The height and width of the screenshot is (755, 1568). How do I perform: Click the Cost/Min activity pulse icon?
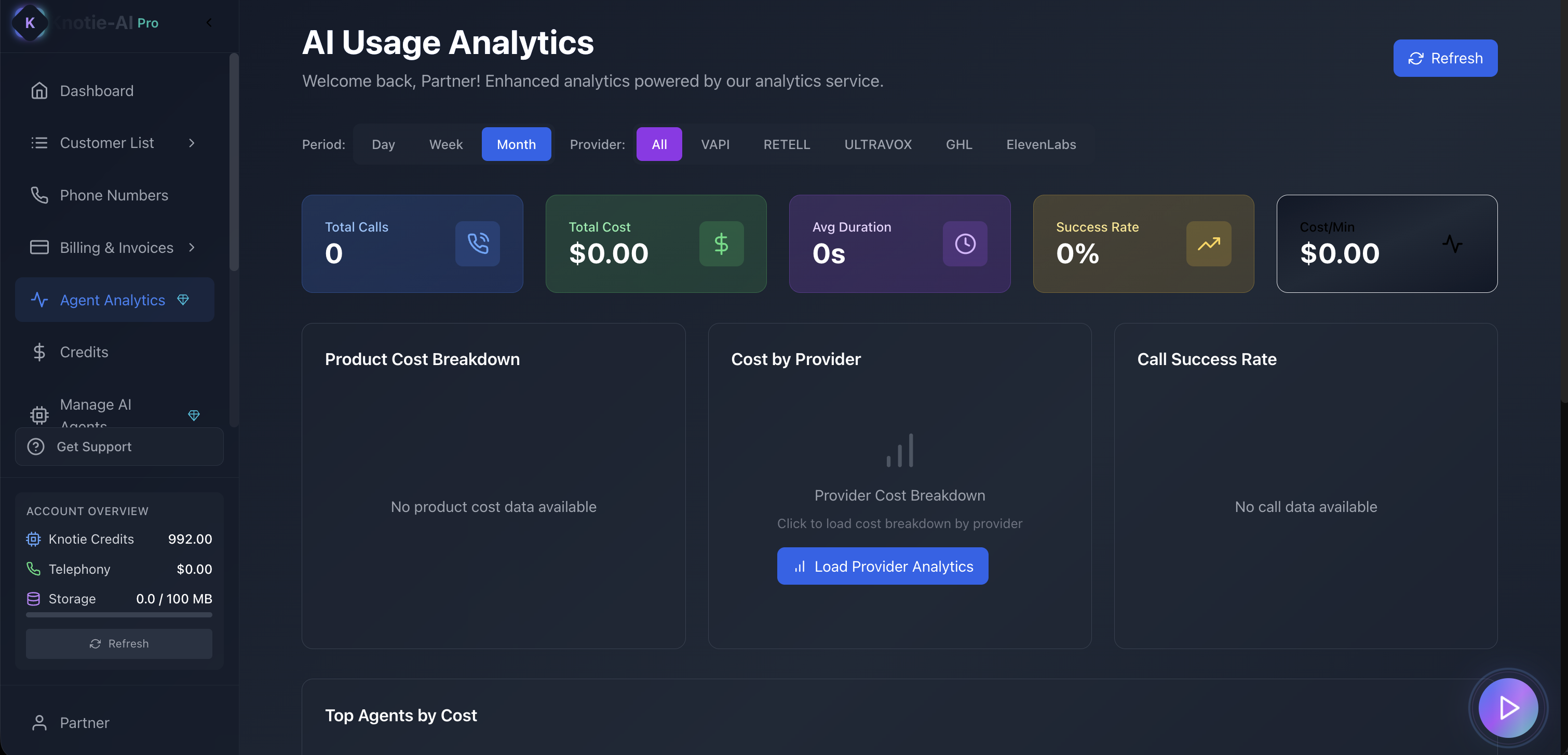pyautogui.click(x=1452, y=244)
